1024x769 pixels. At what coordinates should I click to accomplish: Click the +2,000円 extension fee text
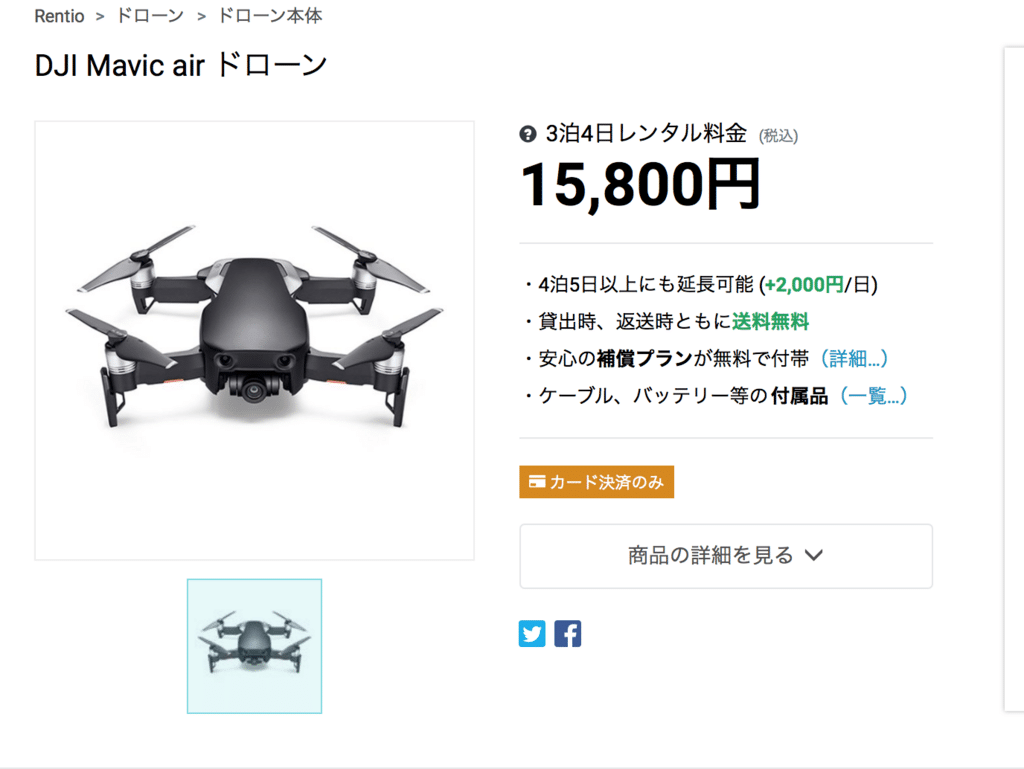(x=804, y=285)
